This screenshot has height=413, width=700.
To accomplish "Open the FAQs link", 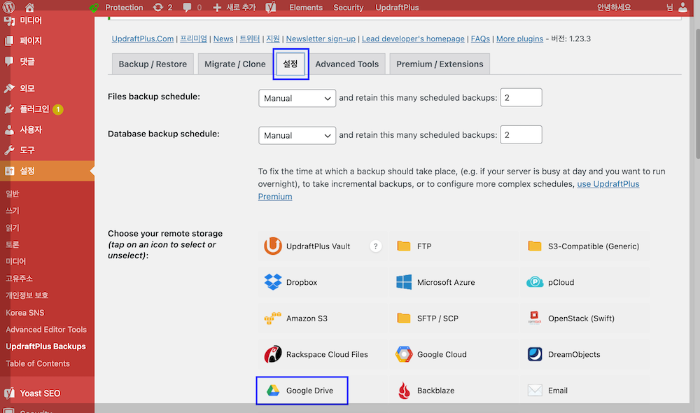I will click(480, 39).
